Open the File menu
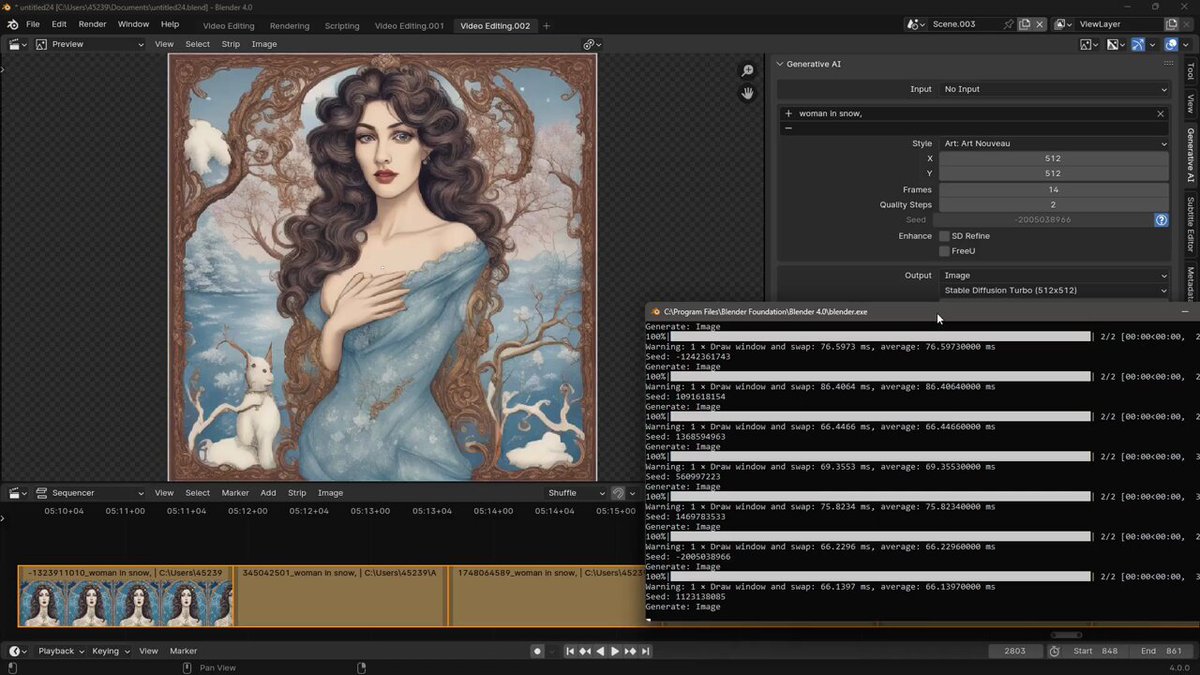 [x=33, y=24]
